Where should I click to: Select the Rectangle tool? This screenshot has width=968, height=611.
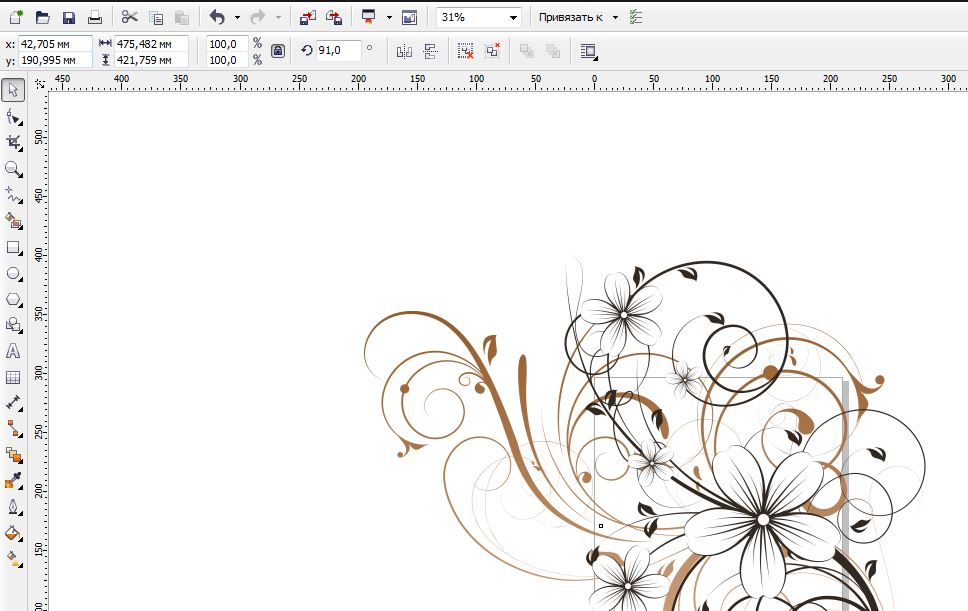pyautogui.click(x=13, y=247)
